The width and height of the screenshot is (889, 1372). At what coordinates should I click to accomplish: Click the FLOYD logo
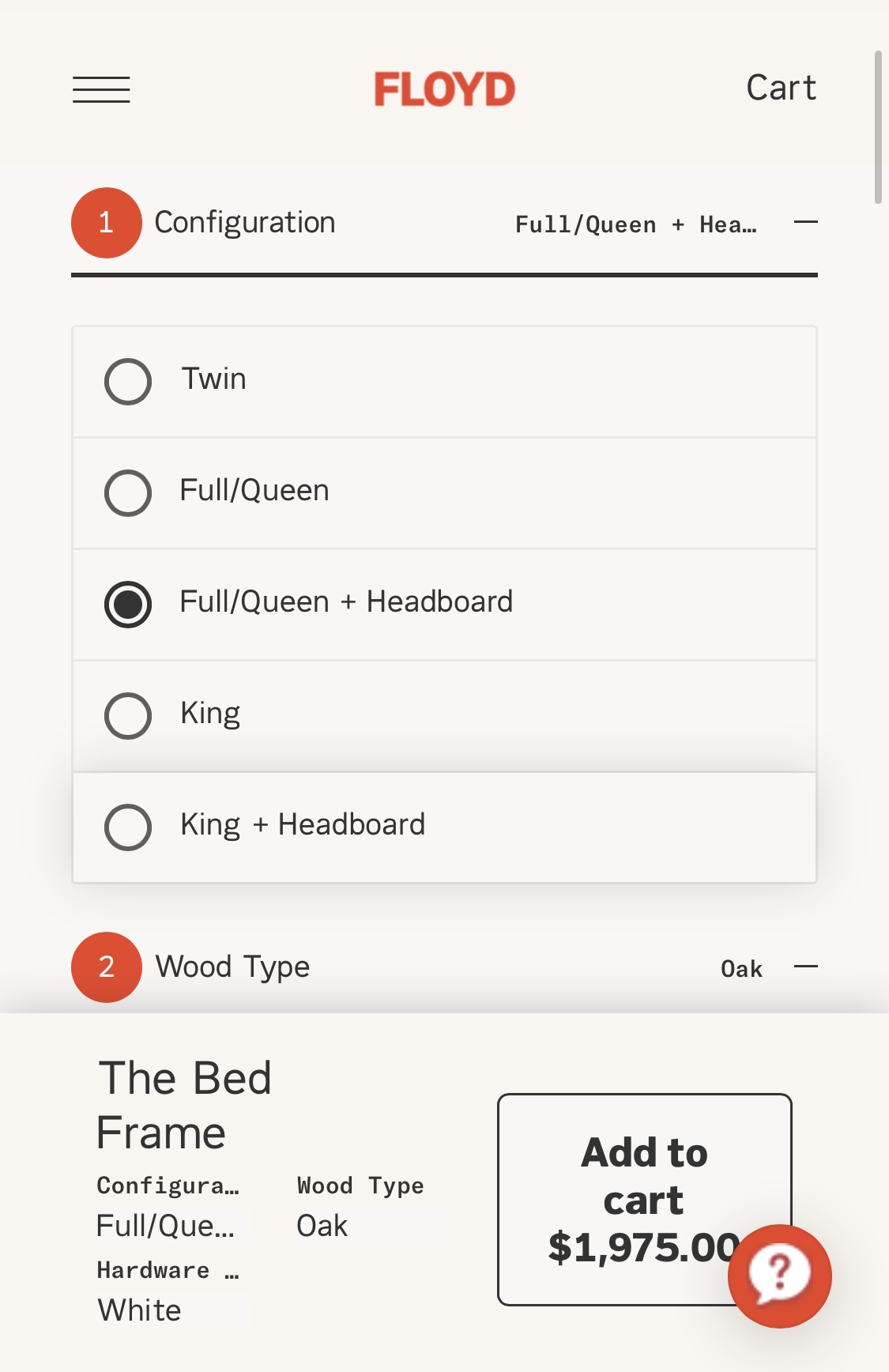[x=444, y=89]
